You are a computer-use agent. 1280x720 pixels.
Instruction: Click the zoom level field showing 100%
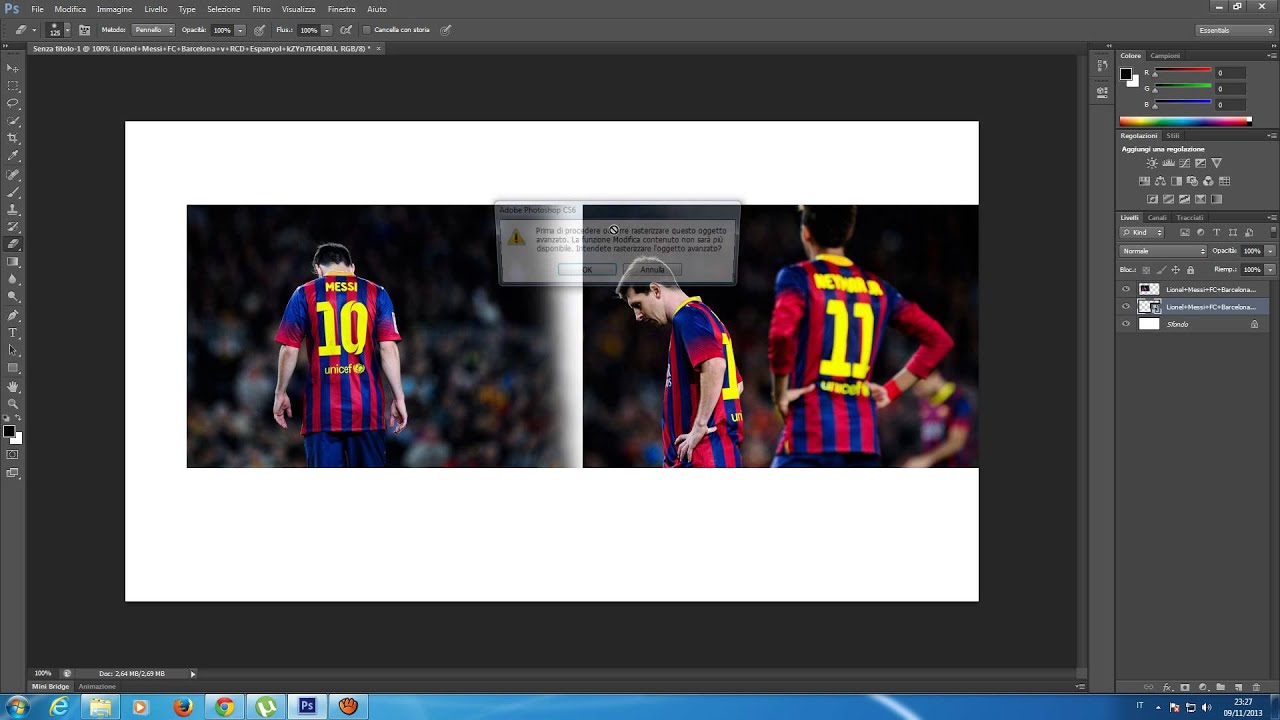(43, 674)
